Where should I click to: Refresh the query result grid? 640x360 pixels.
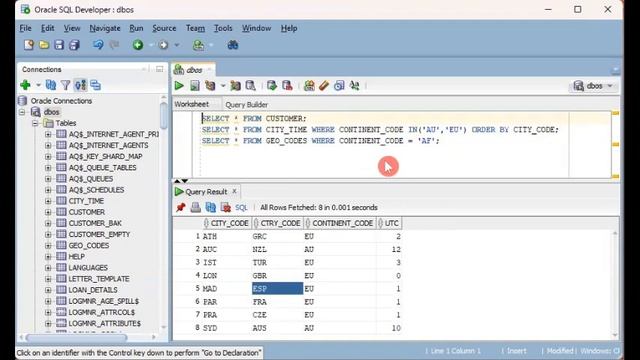211,207
